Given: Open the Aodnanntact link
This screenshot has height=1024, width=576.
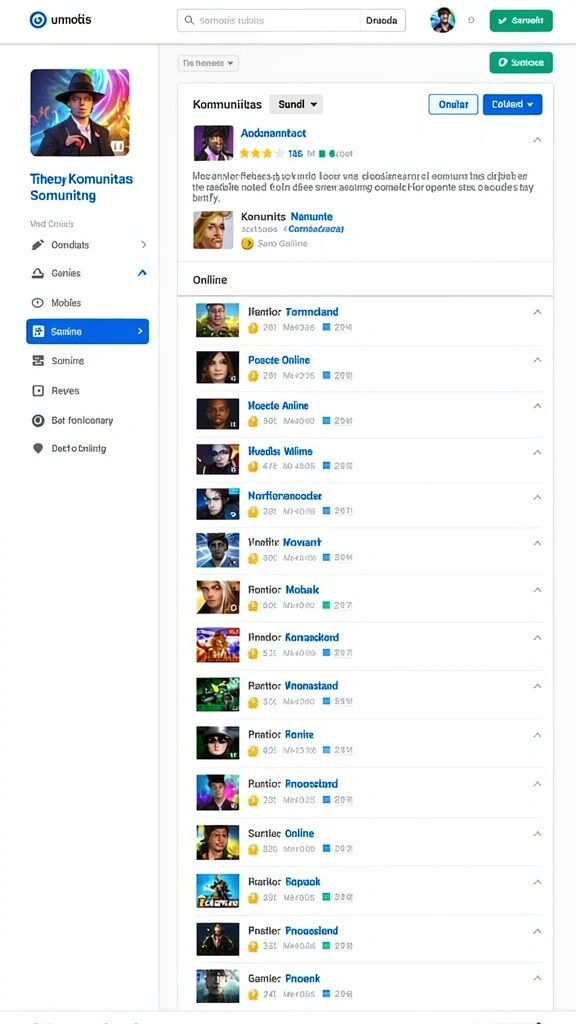Looking at the screenshot, I should pyautogui.click(x=273, y=133).
